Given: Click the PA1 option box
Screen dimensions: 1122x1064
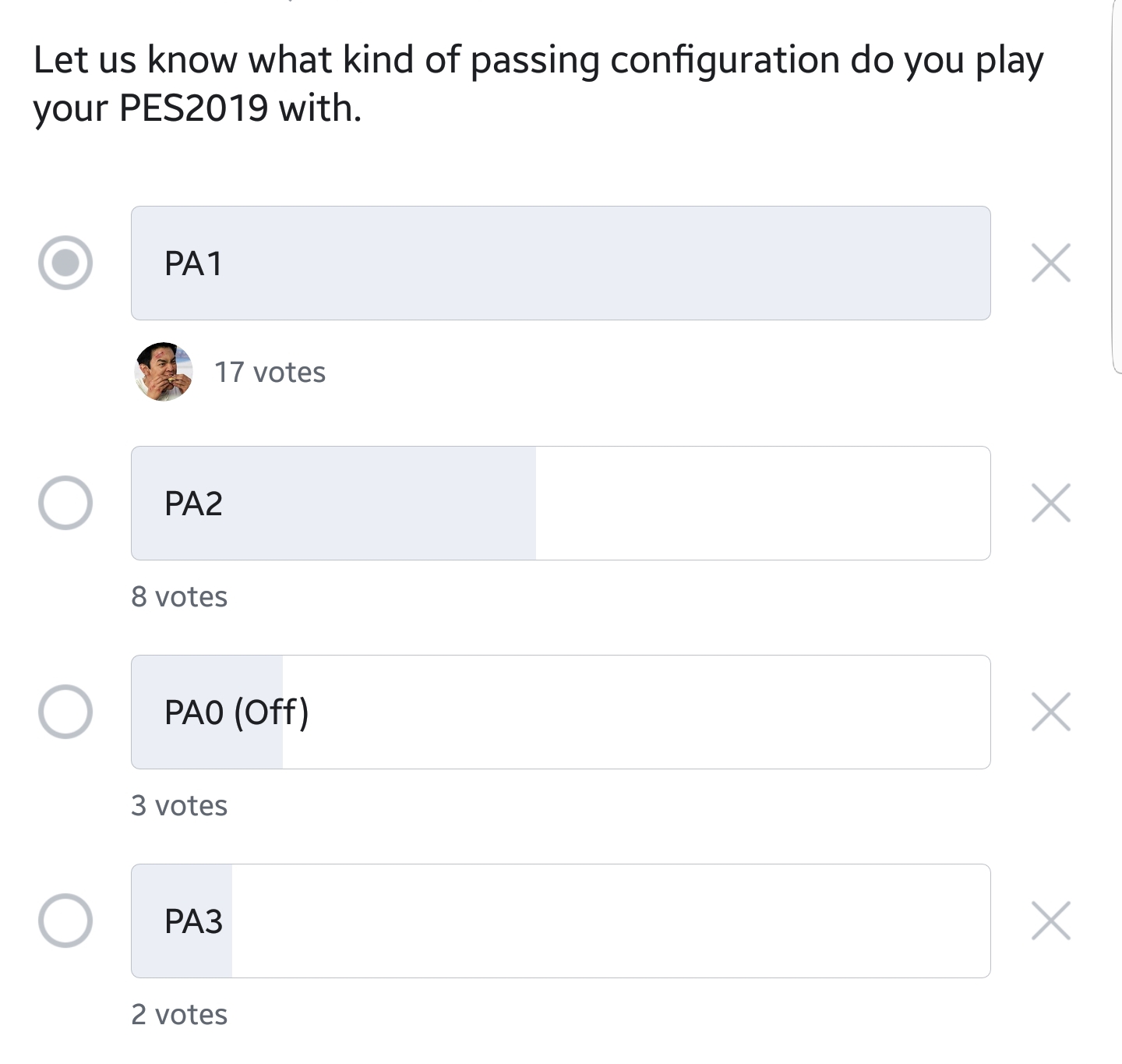Looking at the screenshot, I should click(x=561, y=263).
